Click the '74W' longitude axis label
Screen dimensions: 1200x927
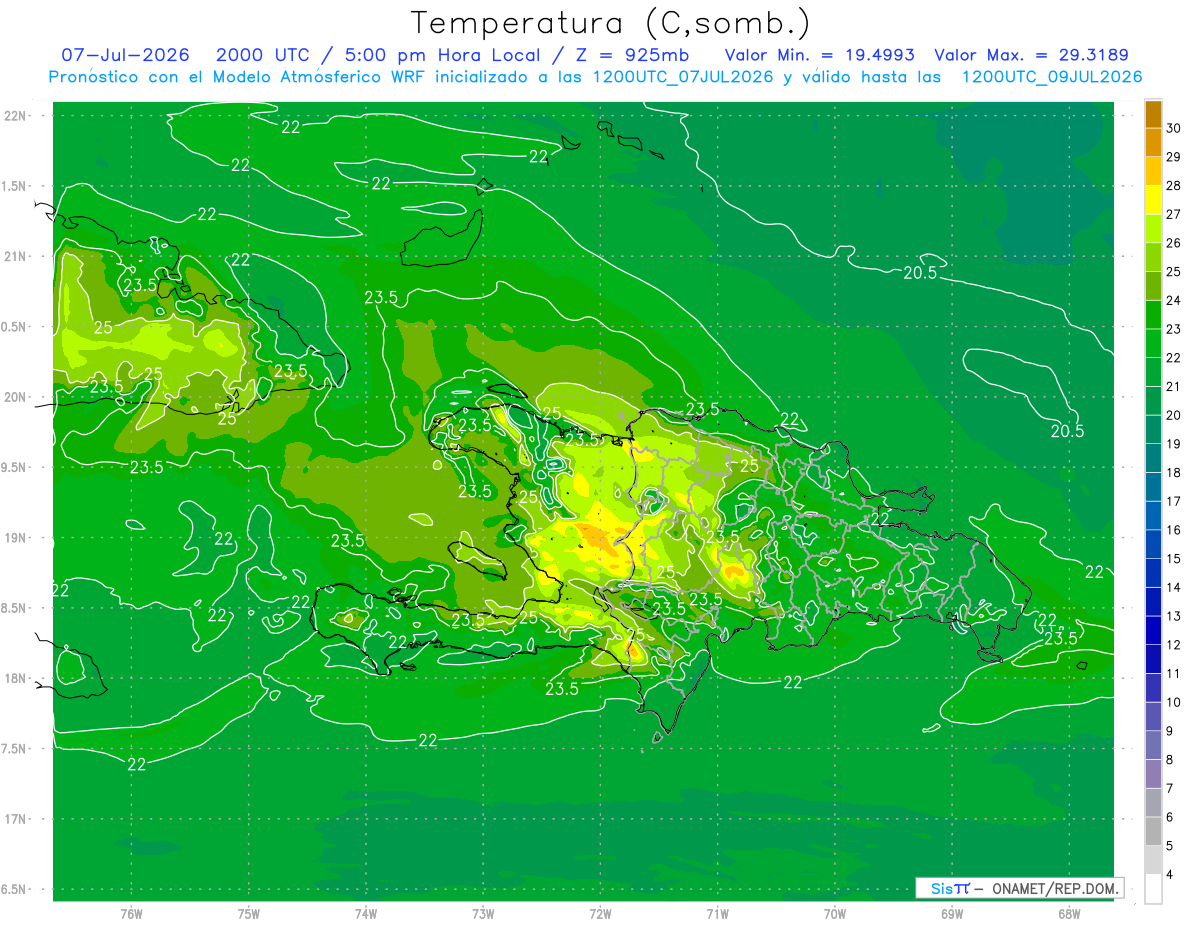pyautogui.click(x=365, y=914)
